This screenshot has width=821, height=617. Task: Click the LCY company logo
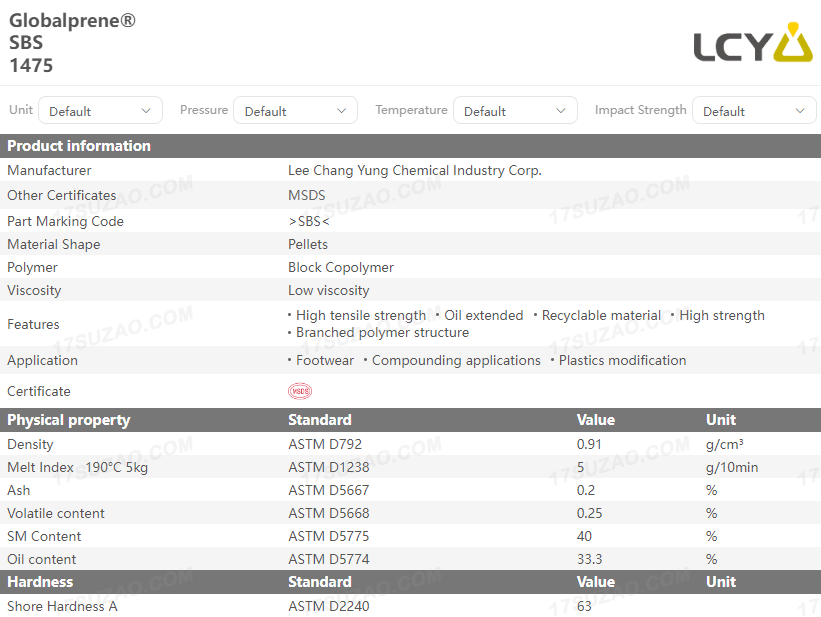click(752, 43)
